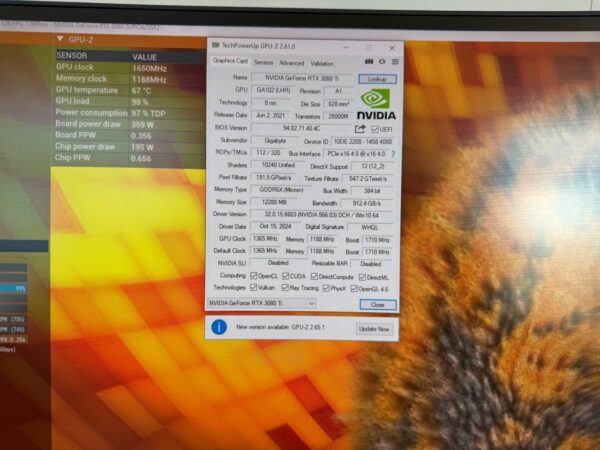Collapse the GPU-Z sensor overlay panel triangle

[60, 39]
